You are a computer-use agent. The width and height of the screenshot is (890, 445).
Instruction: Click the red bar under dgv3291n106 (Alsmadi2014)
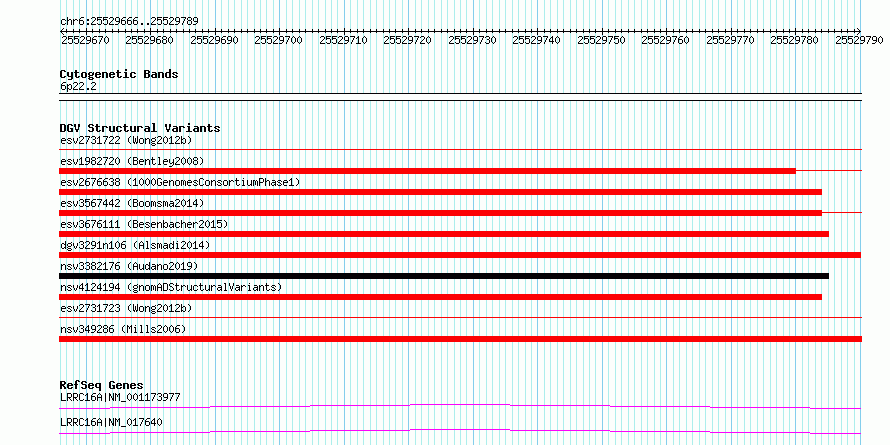[x=460, y=255]
